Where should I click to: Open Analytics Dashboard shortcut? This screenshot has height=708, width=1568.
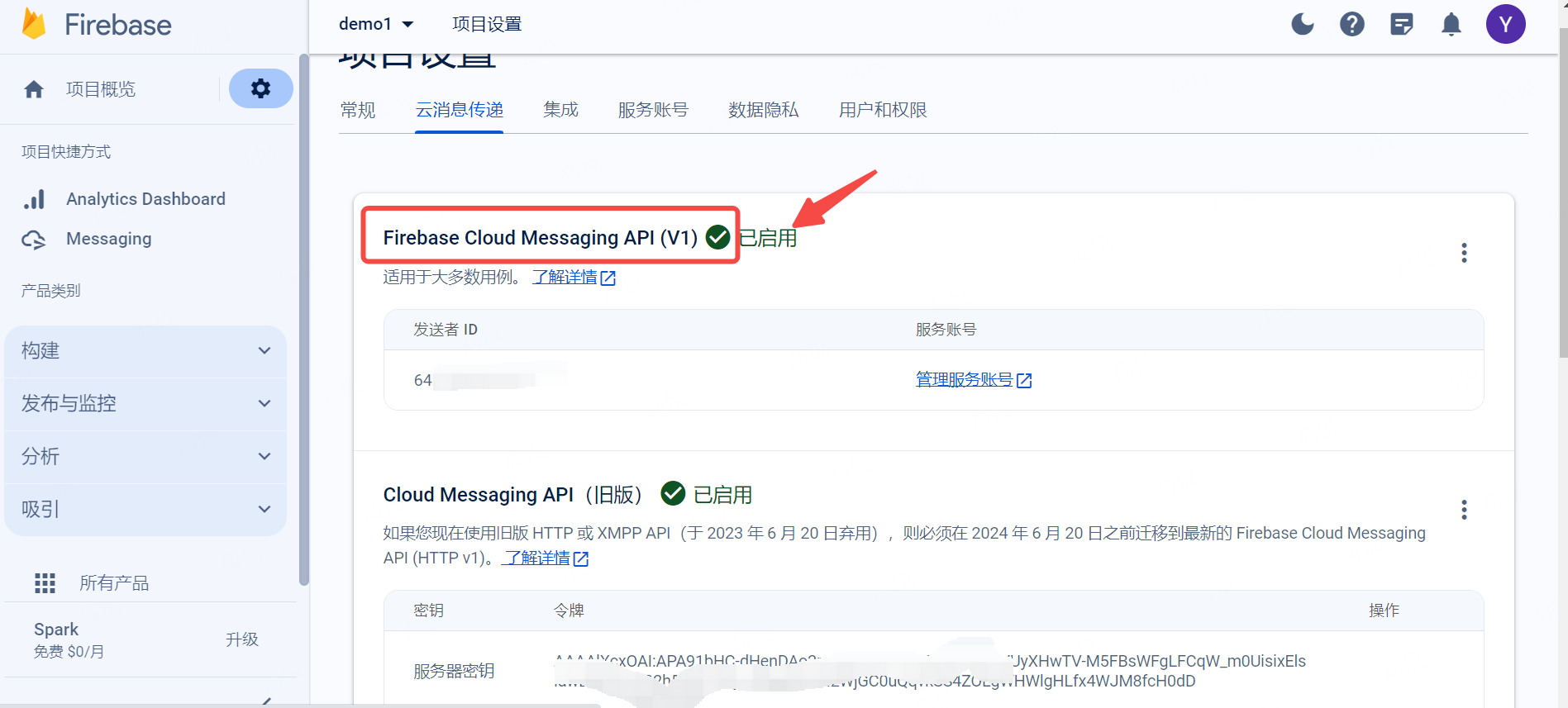[x=145, y=199]
